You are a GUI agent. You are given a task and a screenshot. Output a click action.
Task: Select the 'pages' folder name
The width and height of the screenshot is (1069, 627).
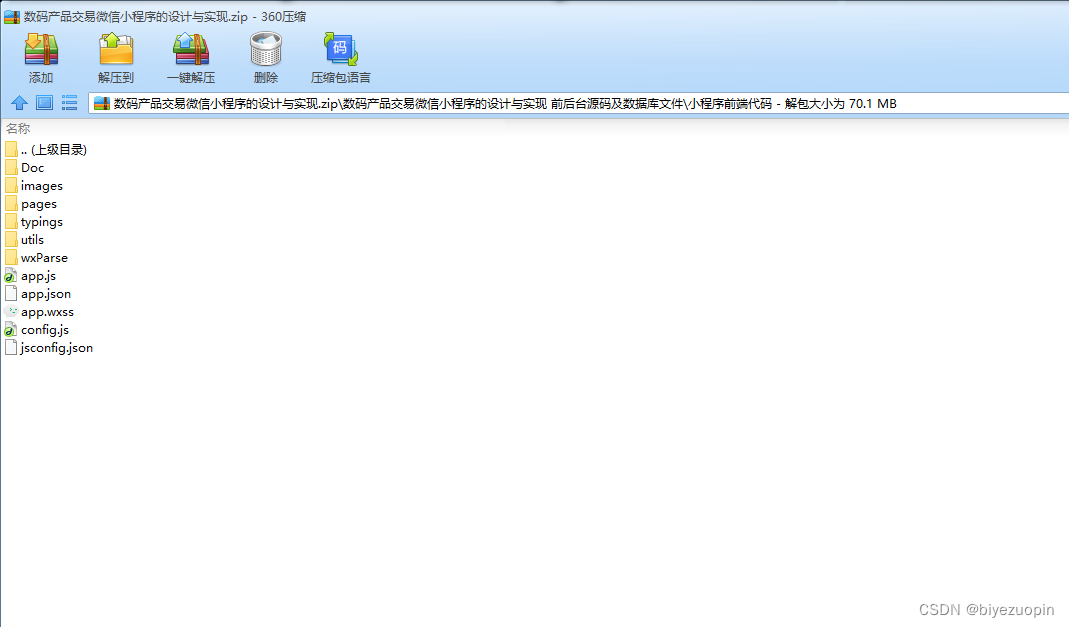39,204
